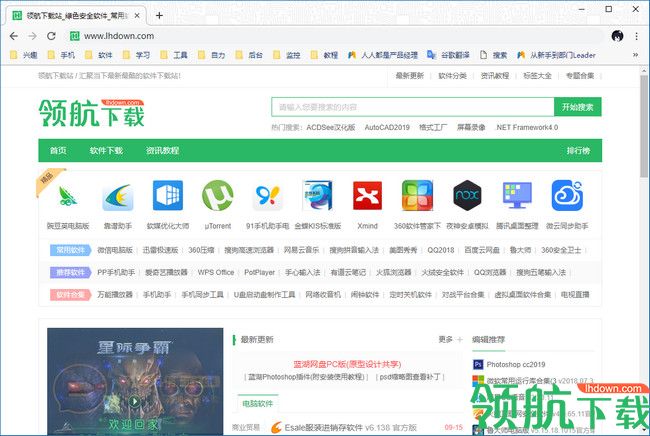Open the µTorrent green icon

(x=217, y=195)
